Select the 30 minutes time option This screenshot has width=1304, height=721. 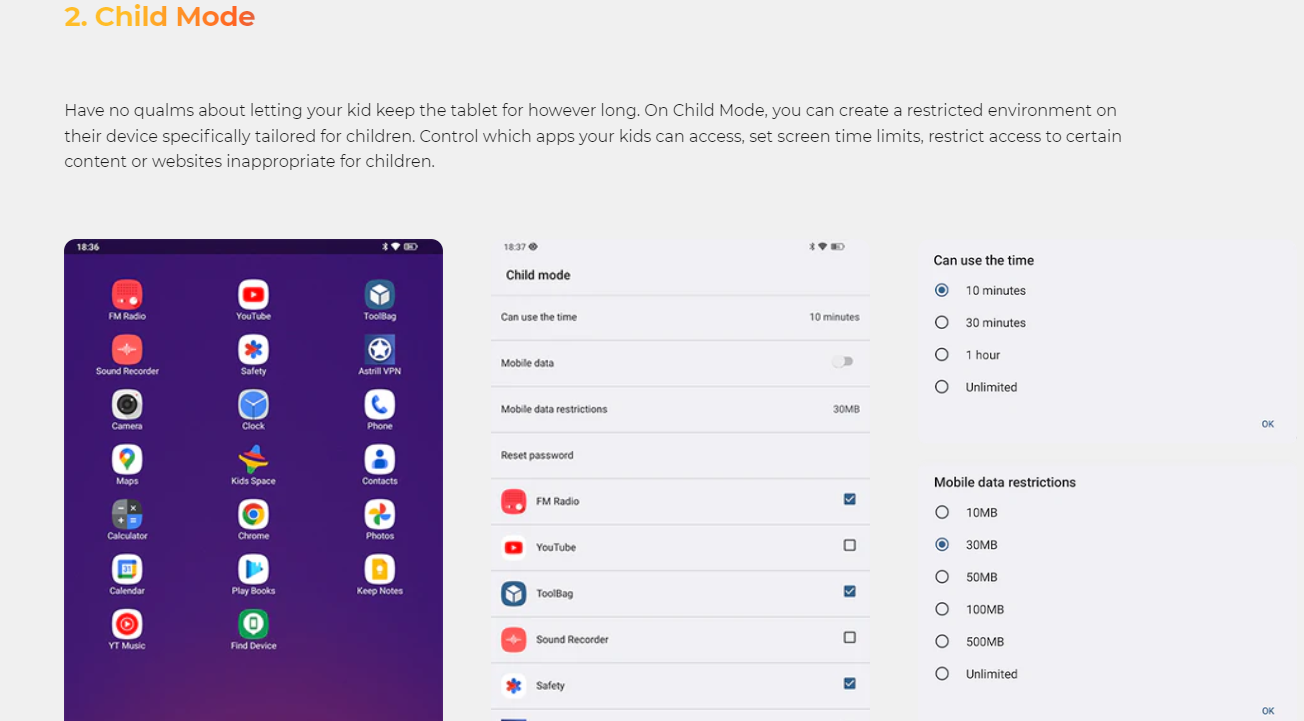click(941, 322)
